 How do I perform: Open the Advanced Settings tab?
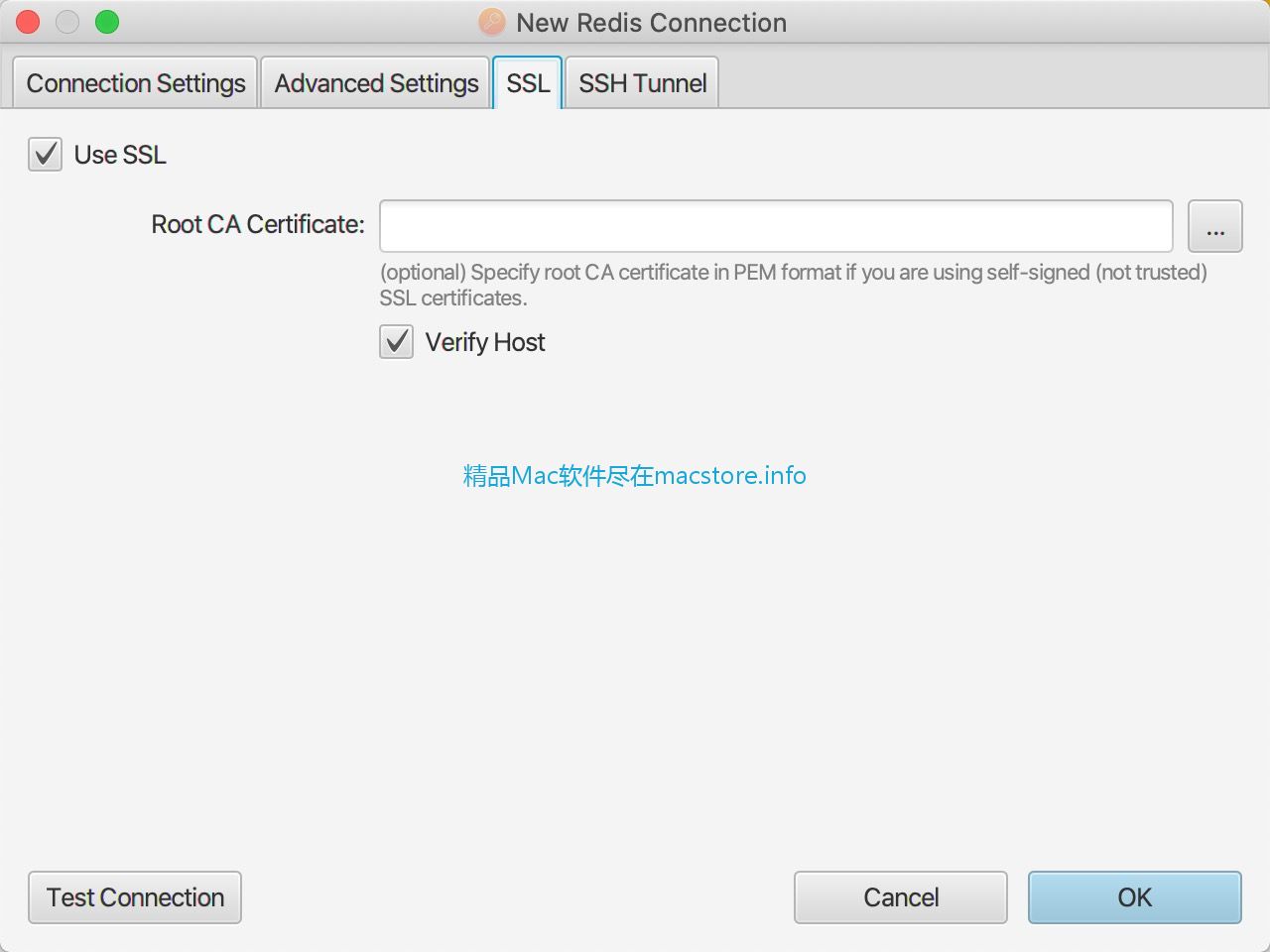pyautogui.click(x=376, y=83)
